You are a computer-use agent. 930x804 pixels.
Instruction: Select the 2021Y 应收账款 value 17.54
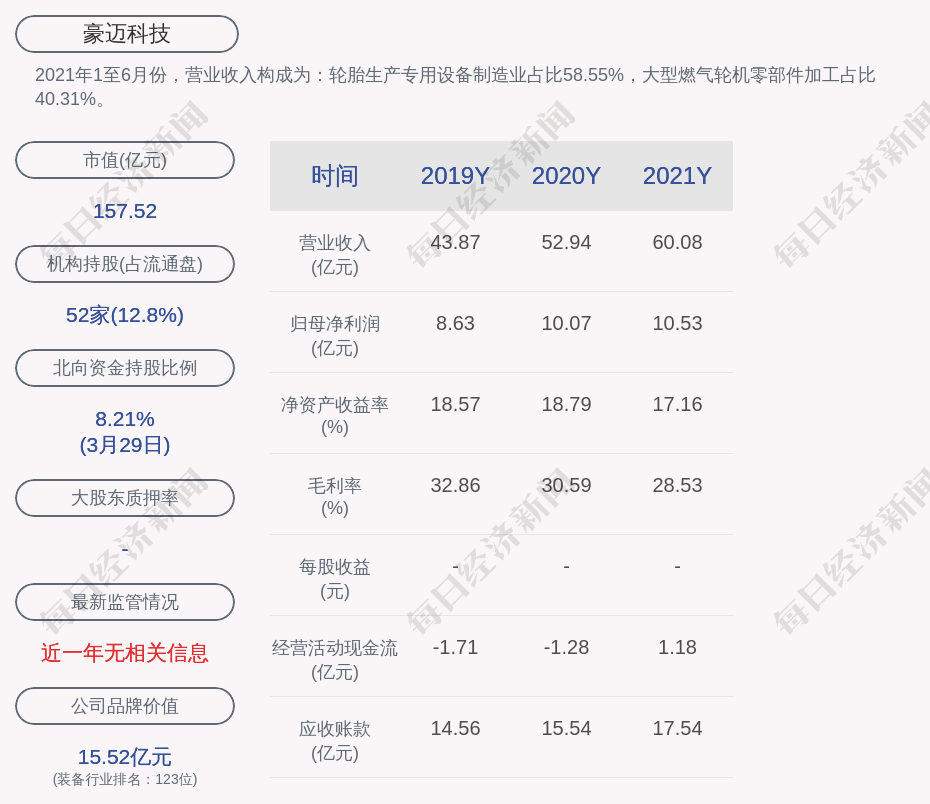click(x=677, y=729)
